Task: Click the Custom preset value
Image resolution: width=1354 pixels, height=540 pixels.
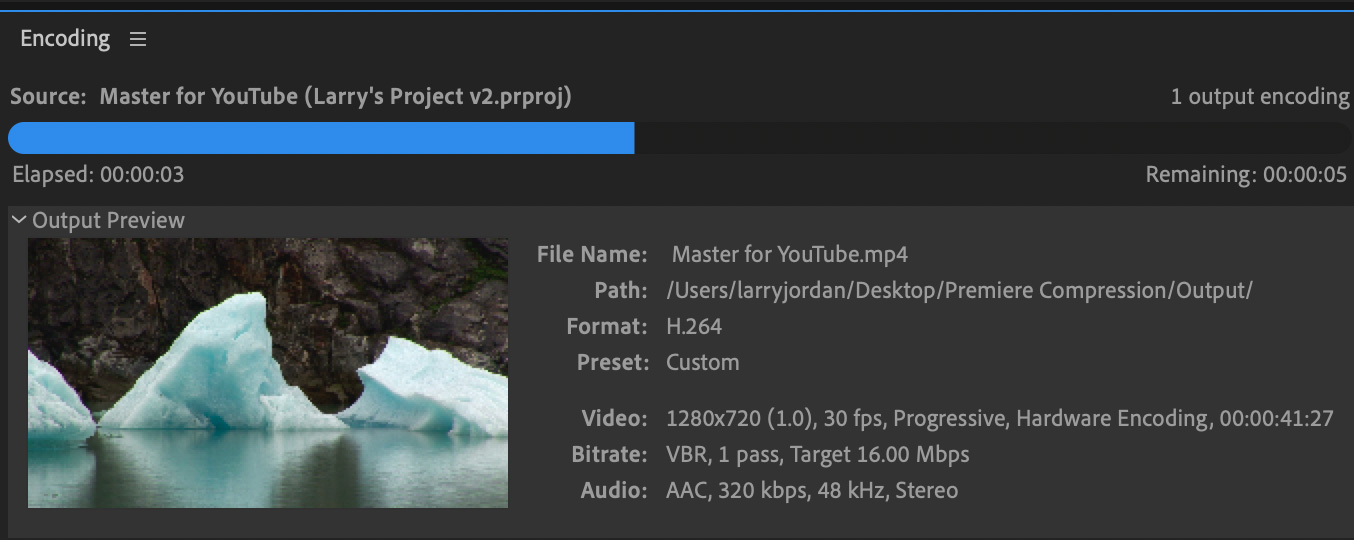Action: pos(703,362)
